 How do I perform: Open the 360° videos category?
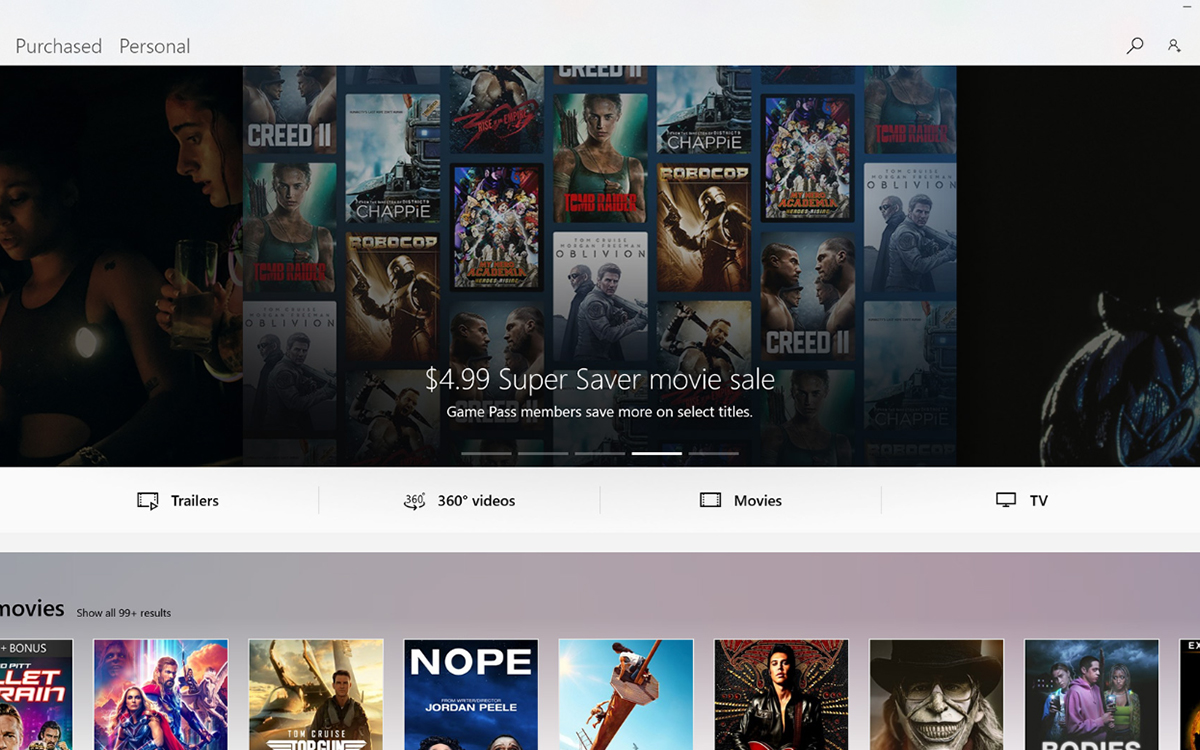(459, 500)
